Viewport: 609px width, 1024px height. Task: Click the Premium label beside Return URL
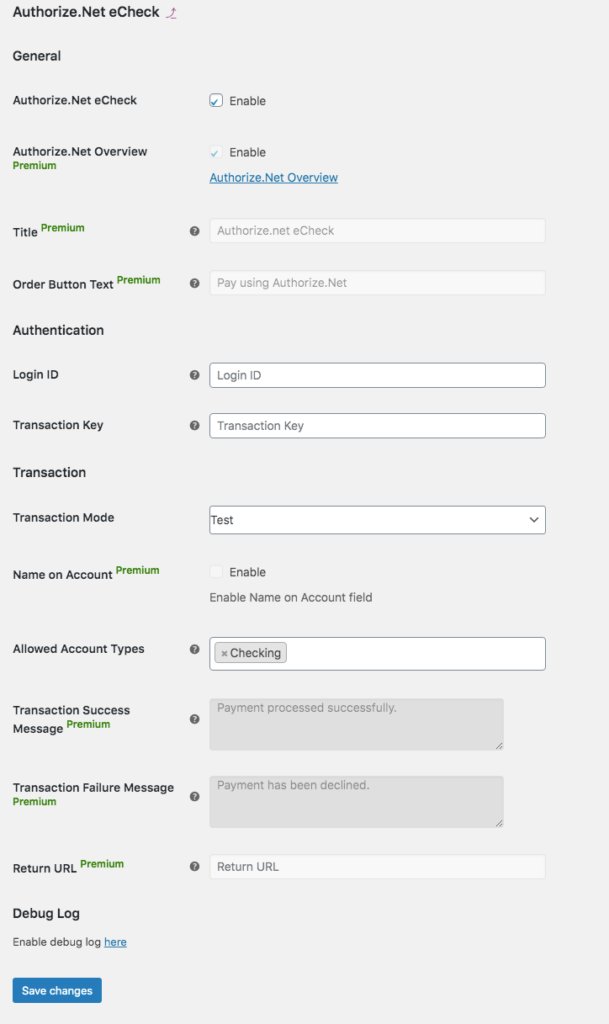click(x=102, y=864)
